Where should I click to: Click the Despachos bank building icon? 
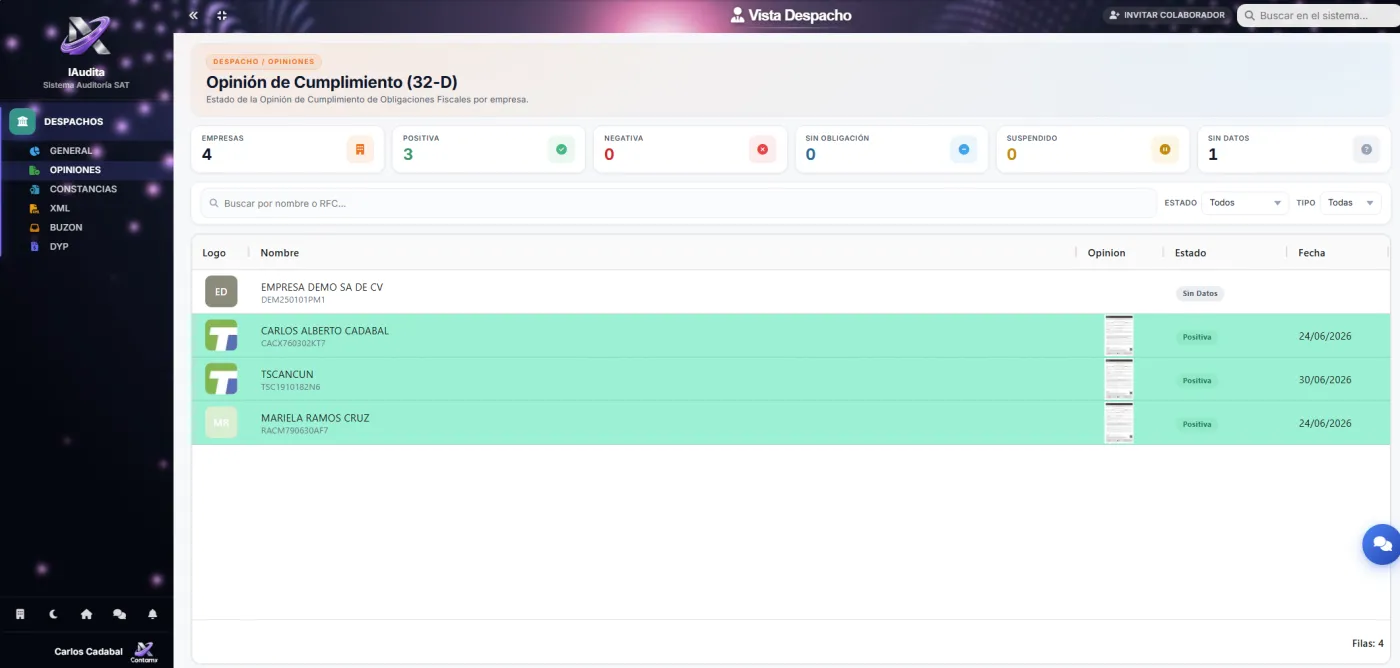pos(22,121)
